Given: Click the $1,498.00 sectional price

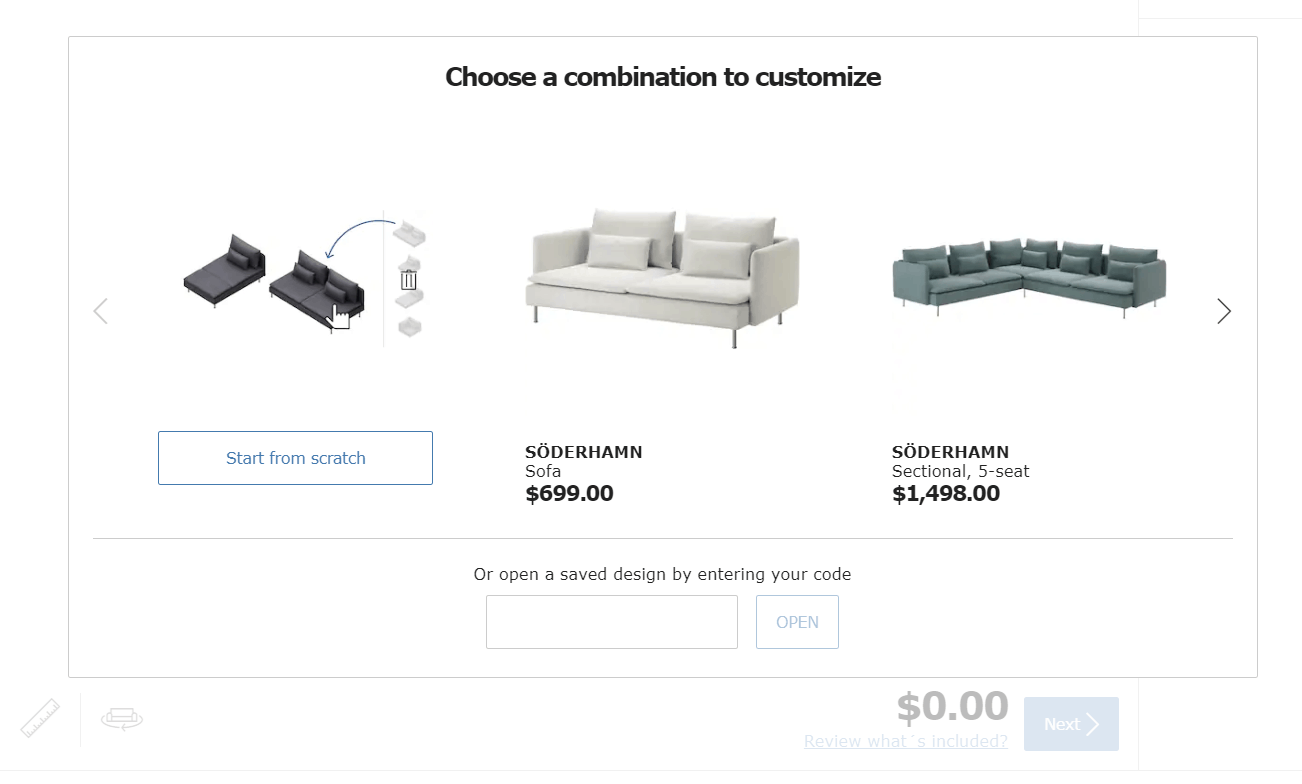Looking at the screenshot, I should [x=945, y=494].
